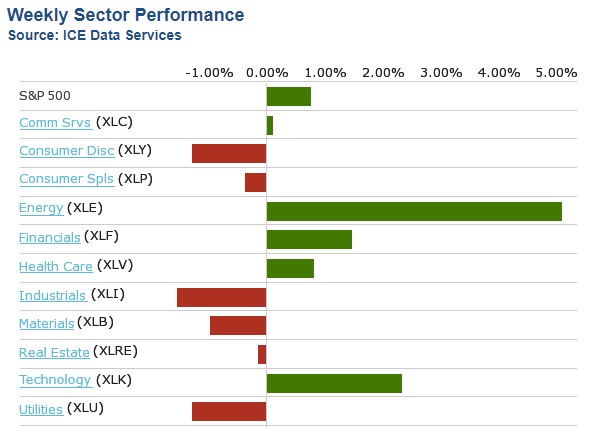Image resolution: width=606 pixels, height=428 pixels.
Task: Open the Energy sector link
Action: coord(41,209)
